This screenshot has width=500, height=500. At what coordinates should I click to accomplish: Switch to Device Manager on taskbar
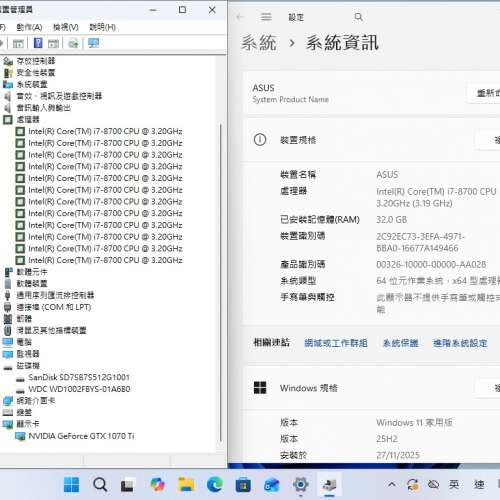click(329, 485)
